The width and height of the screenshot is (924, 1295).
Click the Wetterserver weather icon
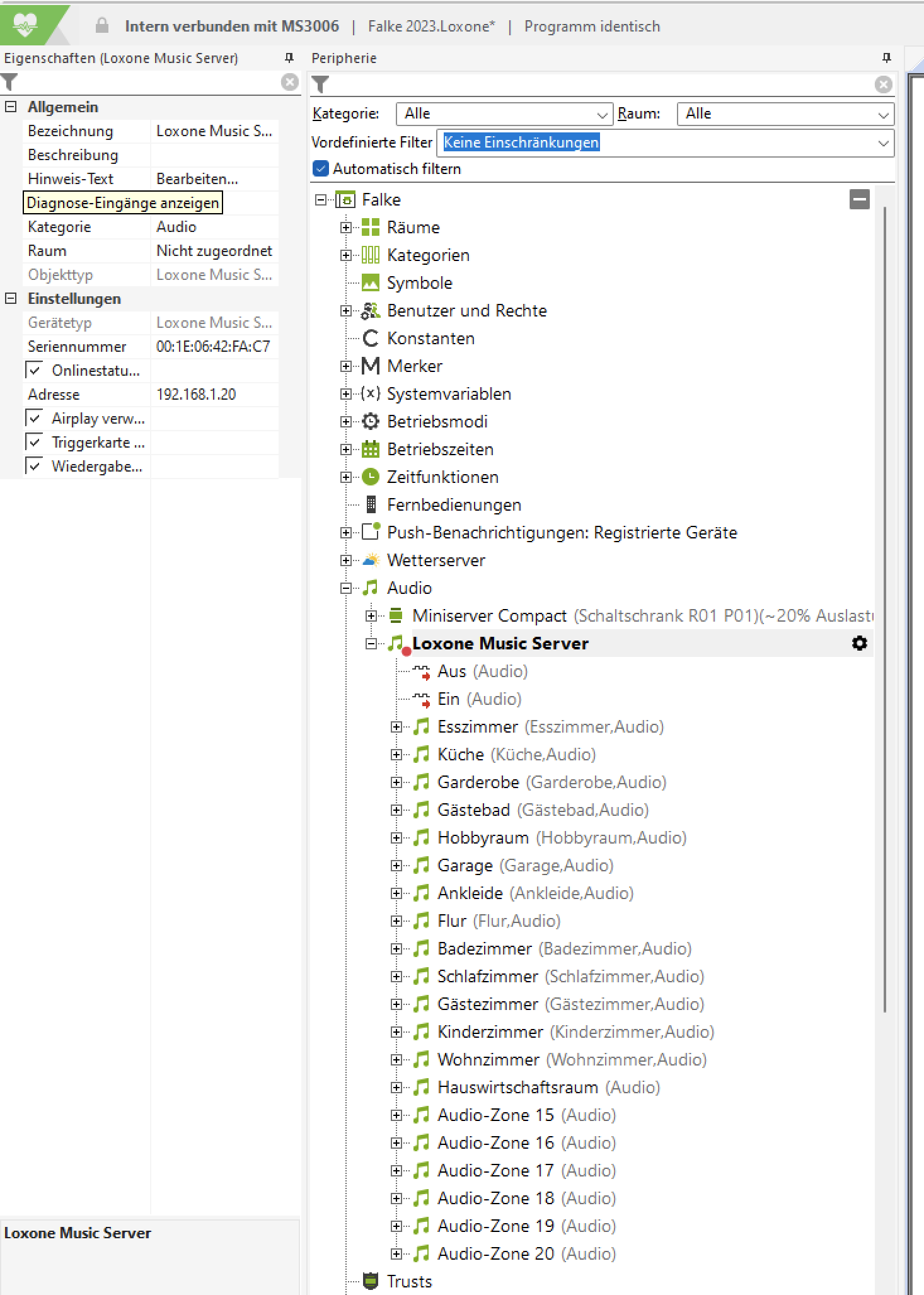tap(371, 560)
